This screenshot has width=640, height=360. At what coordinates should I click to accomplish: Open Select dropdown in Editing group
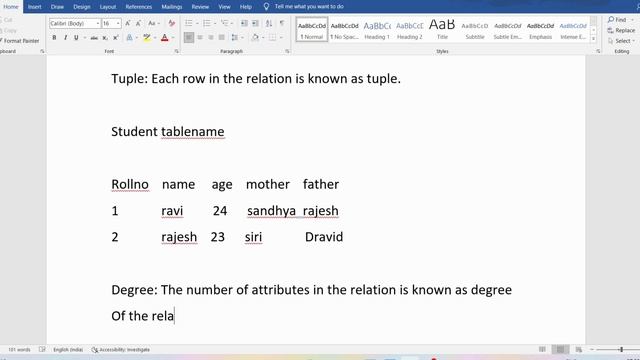coord(621,41)
